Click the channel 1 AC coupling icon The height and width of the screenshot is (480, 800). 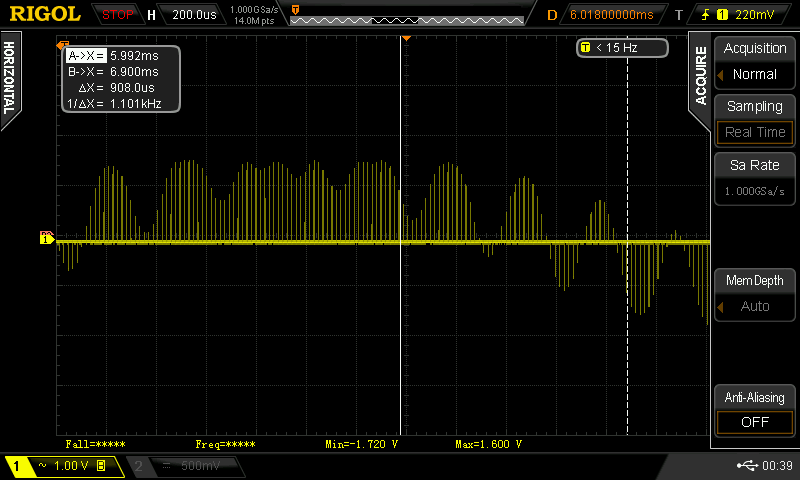click(x=42, y=465)
